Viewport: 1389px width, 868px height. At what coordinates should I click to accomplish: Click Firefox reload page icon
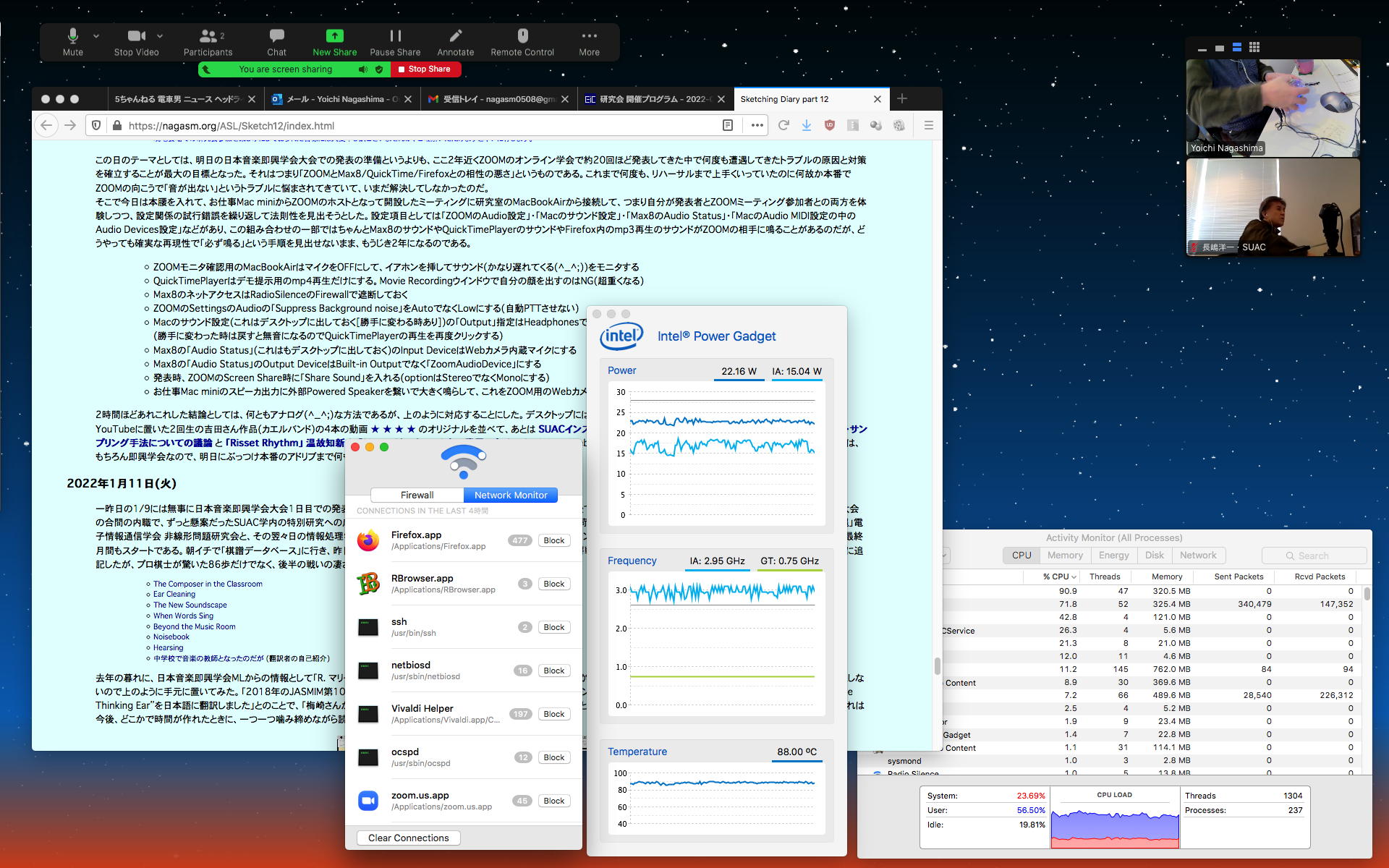click(783, 125)
